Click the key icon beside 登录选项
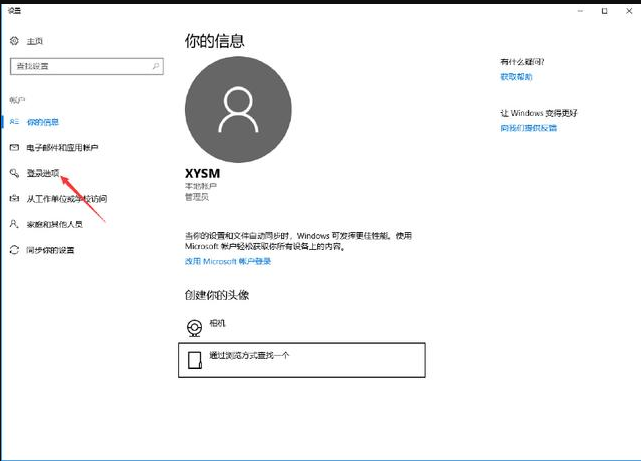Image resolution: width=641 pixels, height=461 pixels. (14, 173)
